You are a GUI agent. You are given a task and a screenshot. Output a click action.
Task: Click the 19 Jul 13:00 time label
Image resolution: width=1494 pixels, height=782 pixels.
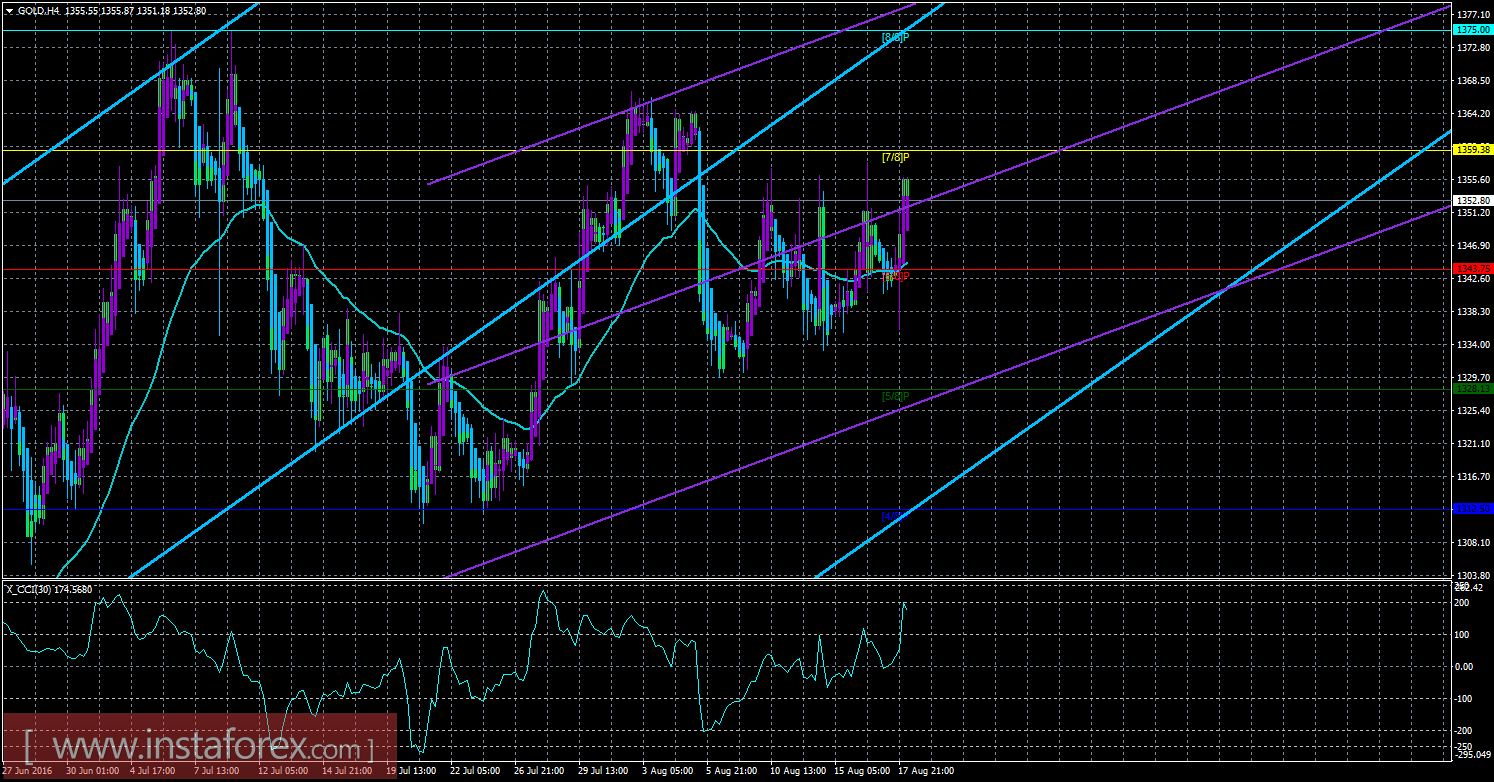(411, 772)
